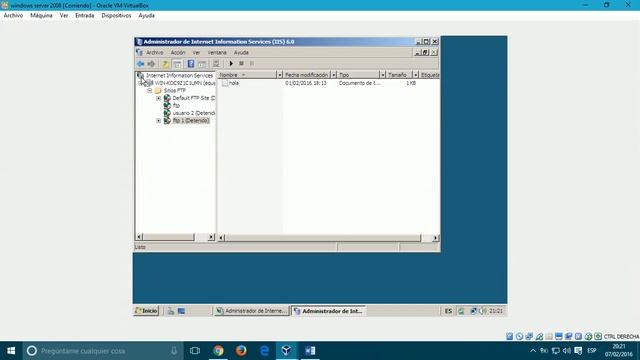Click the Back arrow in IIS toolbar
Screen dimensions: 640x360
coord(140,64)
